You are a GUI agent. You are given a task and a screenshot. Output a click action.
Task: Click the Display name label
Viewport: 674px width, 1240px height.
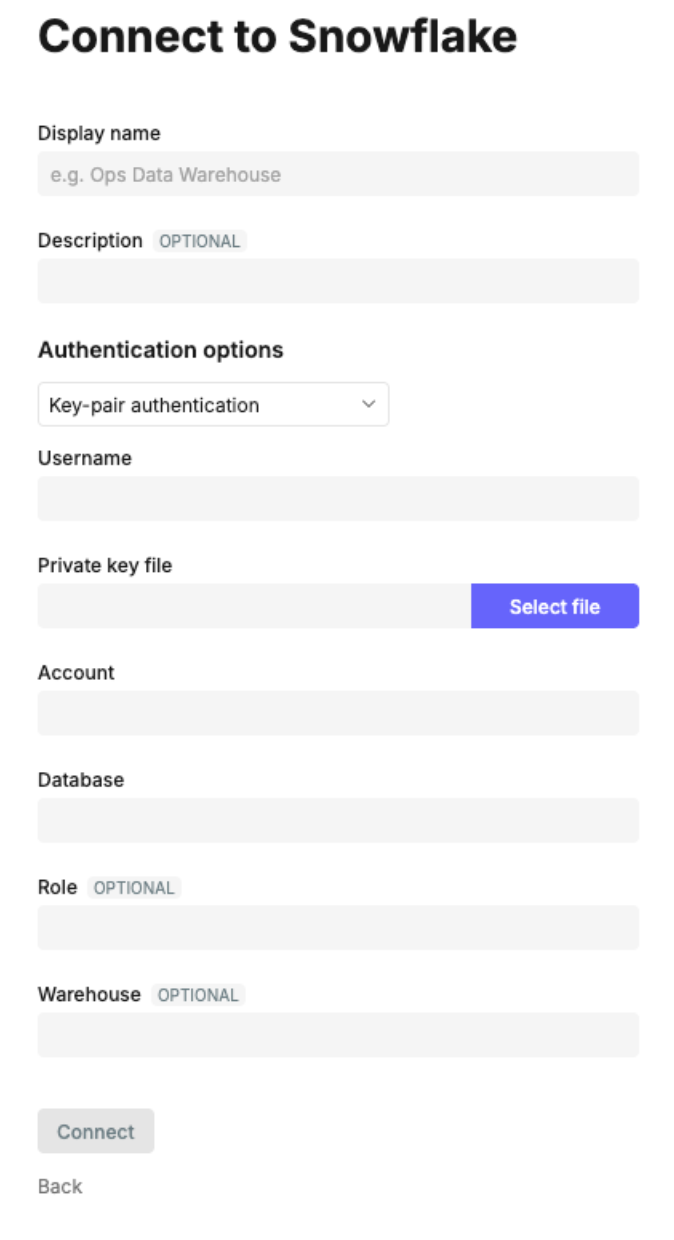click(x=99, y=133)
